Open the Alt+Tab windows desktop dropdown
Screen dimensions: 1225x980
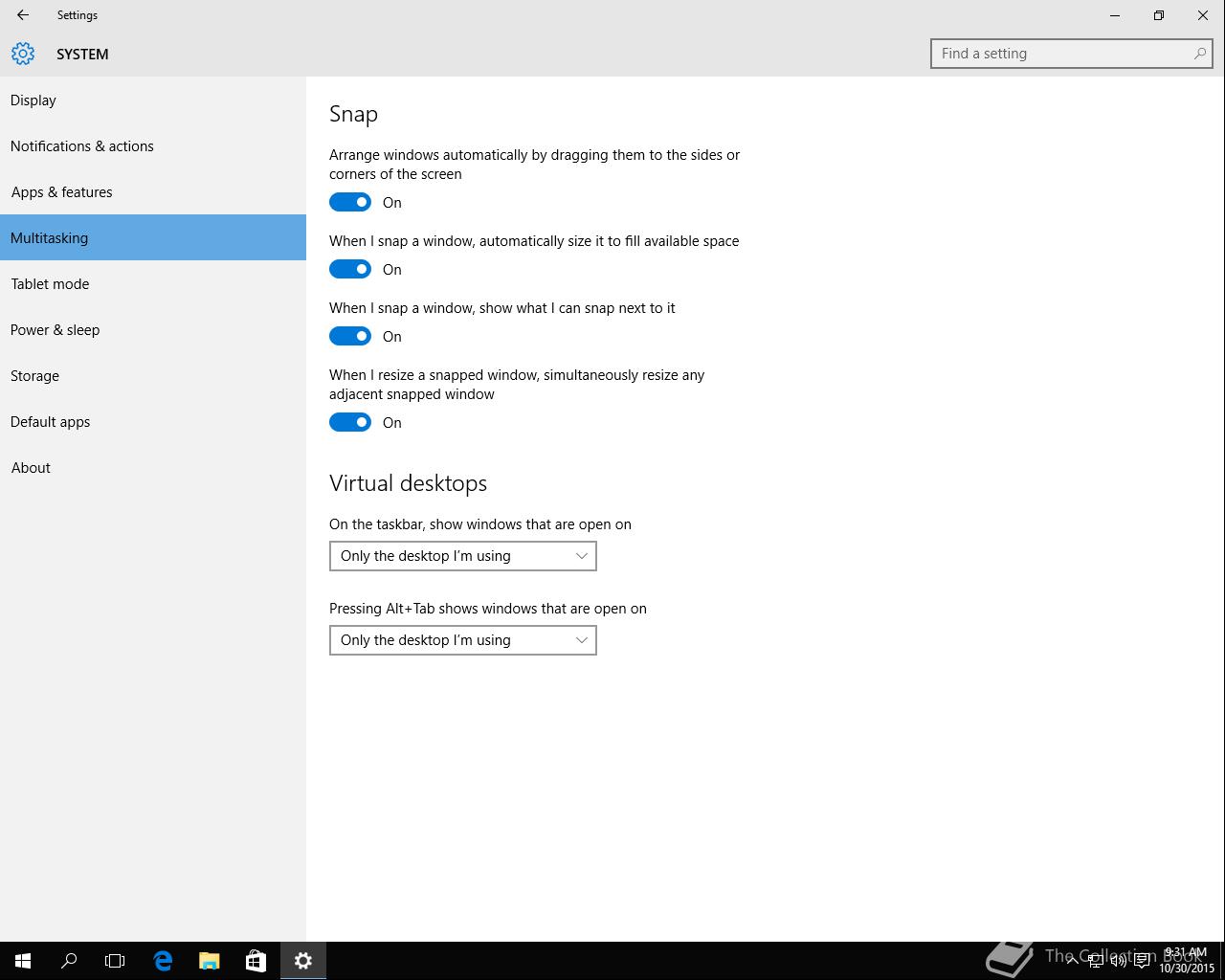463,640
